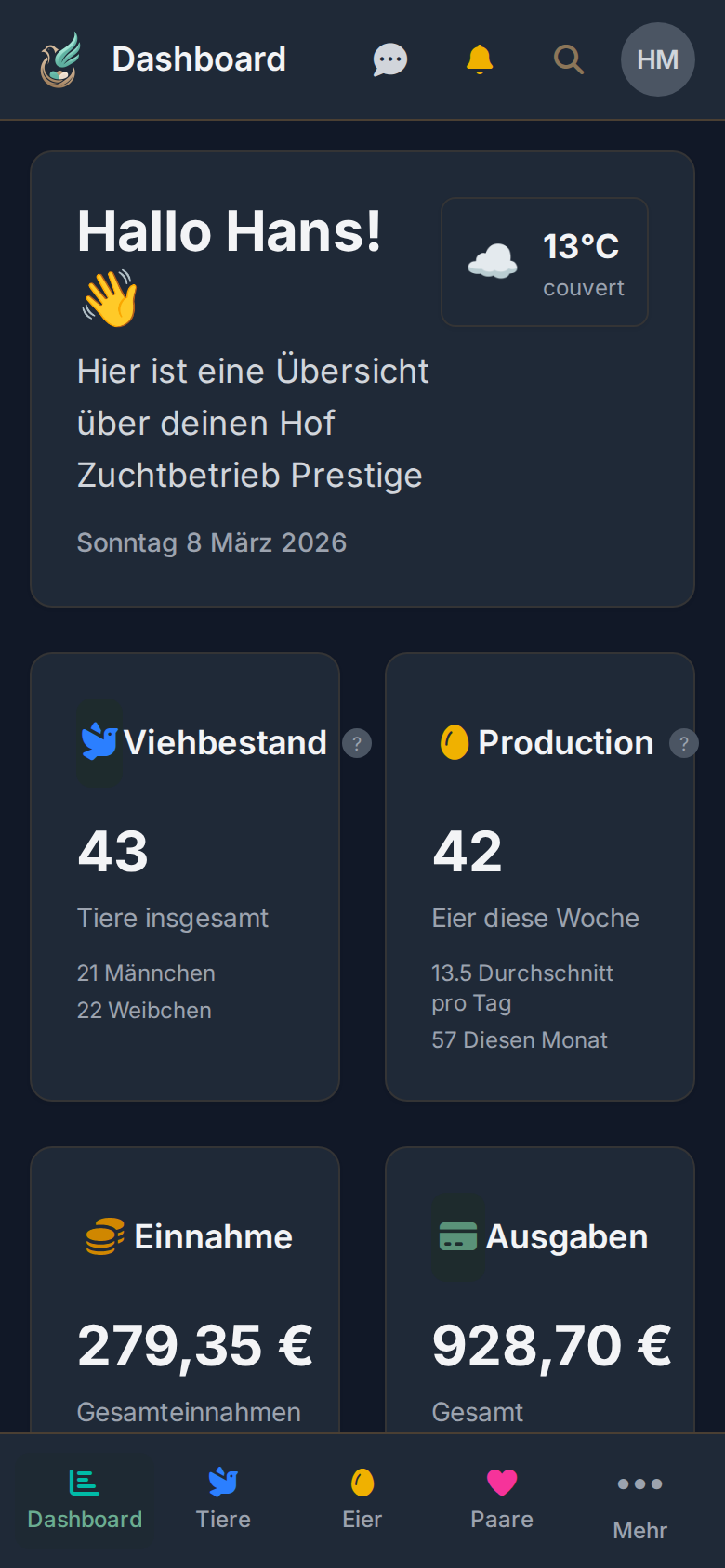Switch to the Paare tab
The width and height of the screenshot is (725, 1568).
(x=502, y=1499)
